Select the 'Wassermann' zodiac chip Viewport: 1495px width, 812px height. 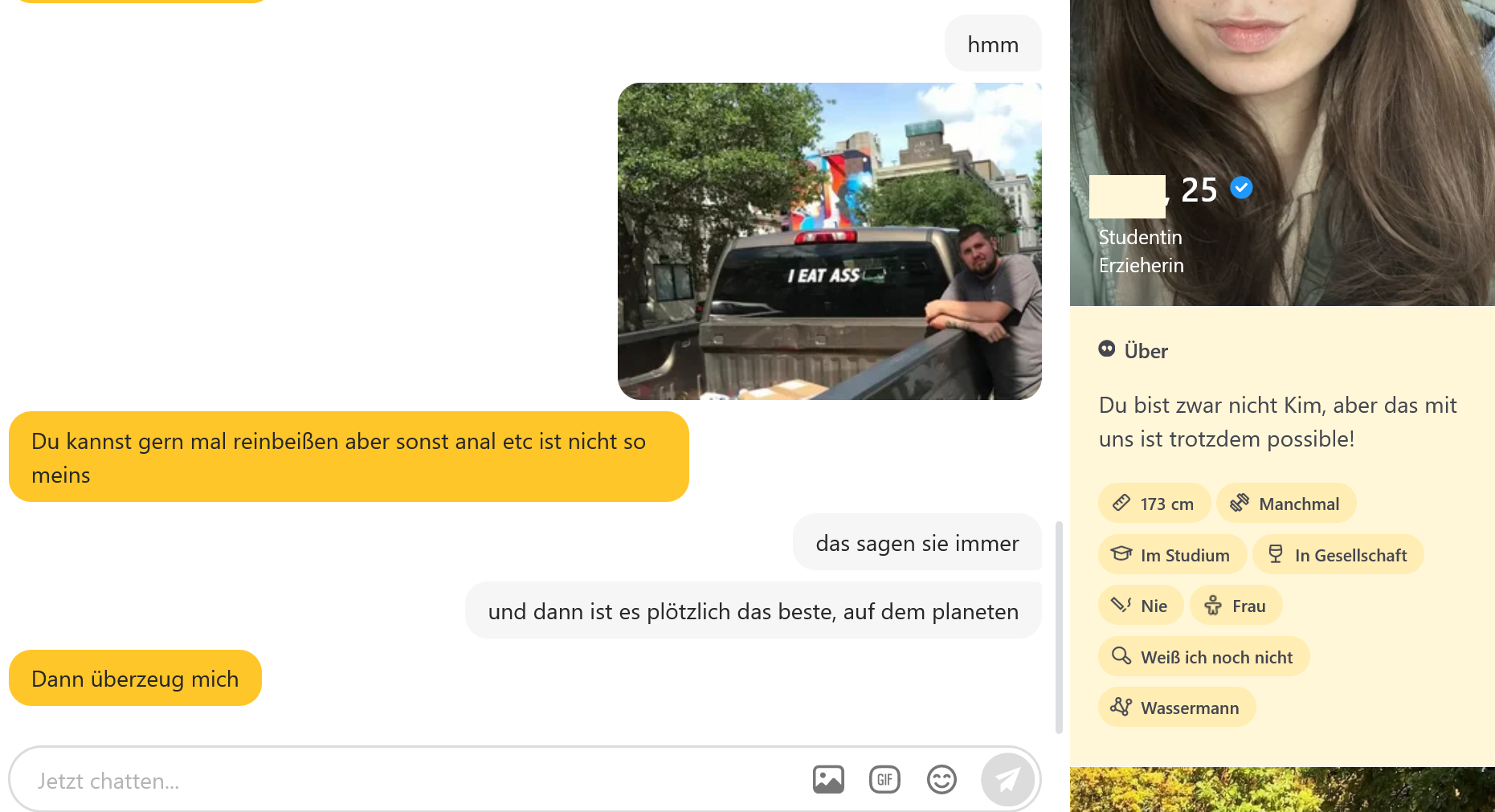click(1177, 708)
